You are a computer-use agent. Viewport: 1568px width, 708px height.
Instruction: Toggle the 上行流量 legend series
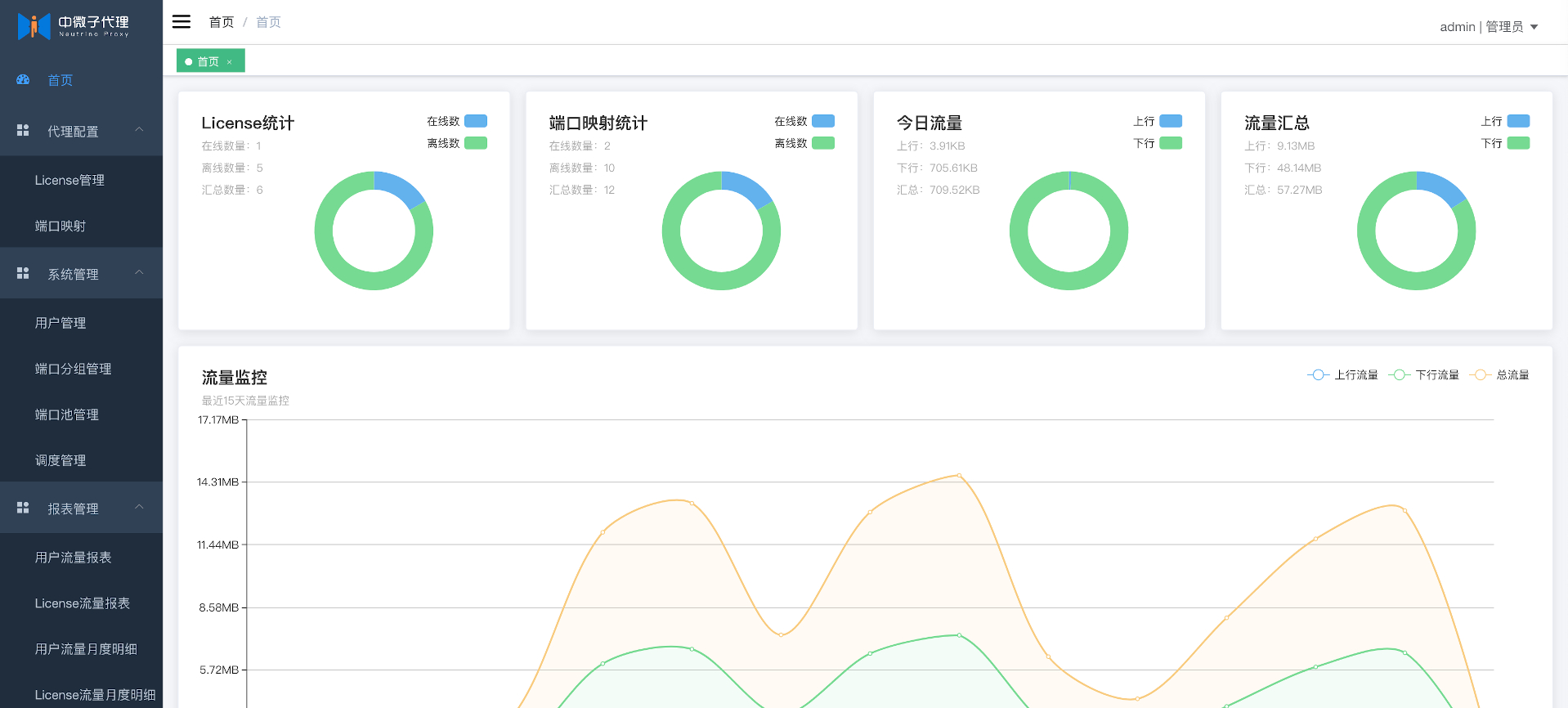pyautogui.click(x=1342, y=375)
